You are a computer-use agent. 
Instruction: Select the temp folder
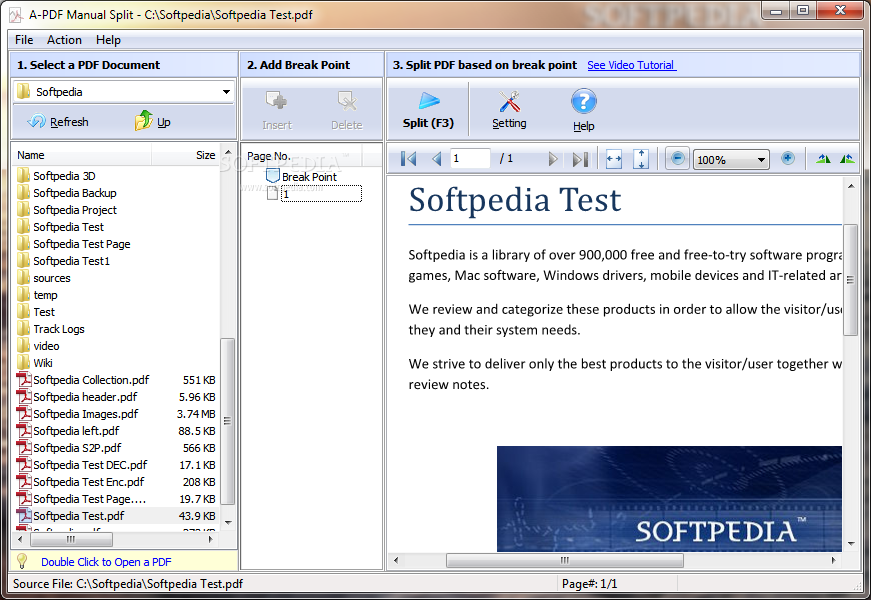point(45,296)
